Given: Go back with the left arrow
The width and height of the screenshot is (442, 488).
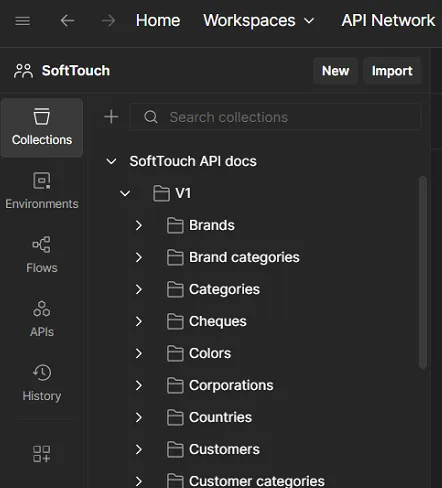Looking at the screenshot, I should pyautogui.click(x=67, y=21).
